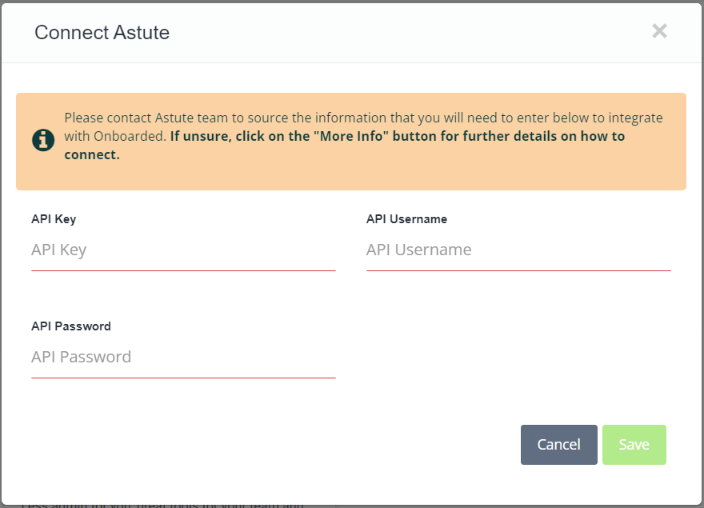Click 'Please contact Astute team' notice text
Screen dimensions: 704x508
(363, 126)
